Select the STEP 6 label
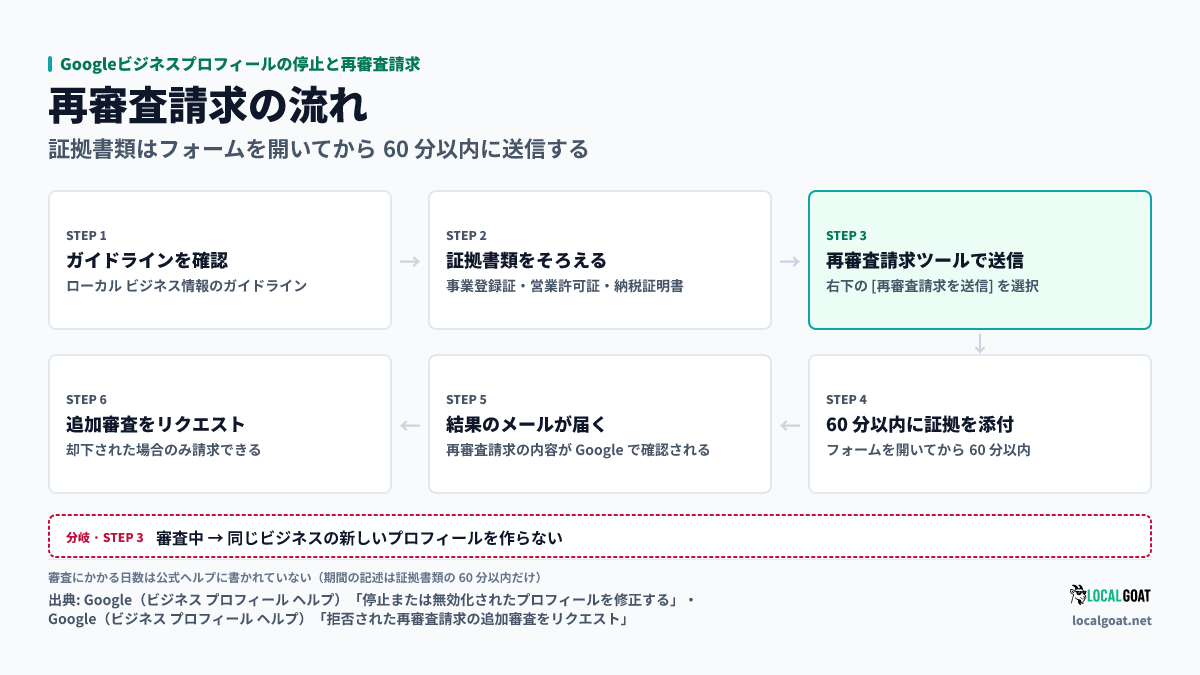1200x675 pixels. (86, 400)
